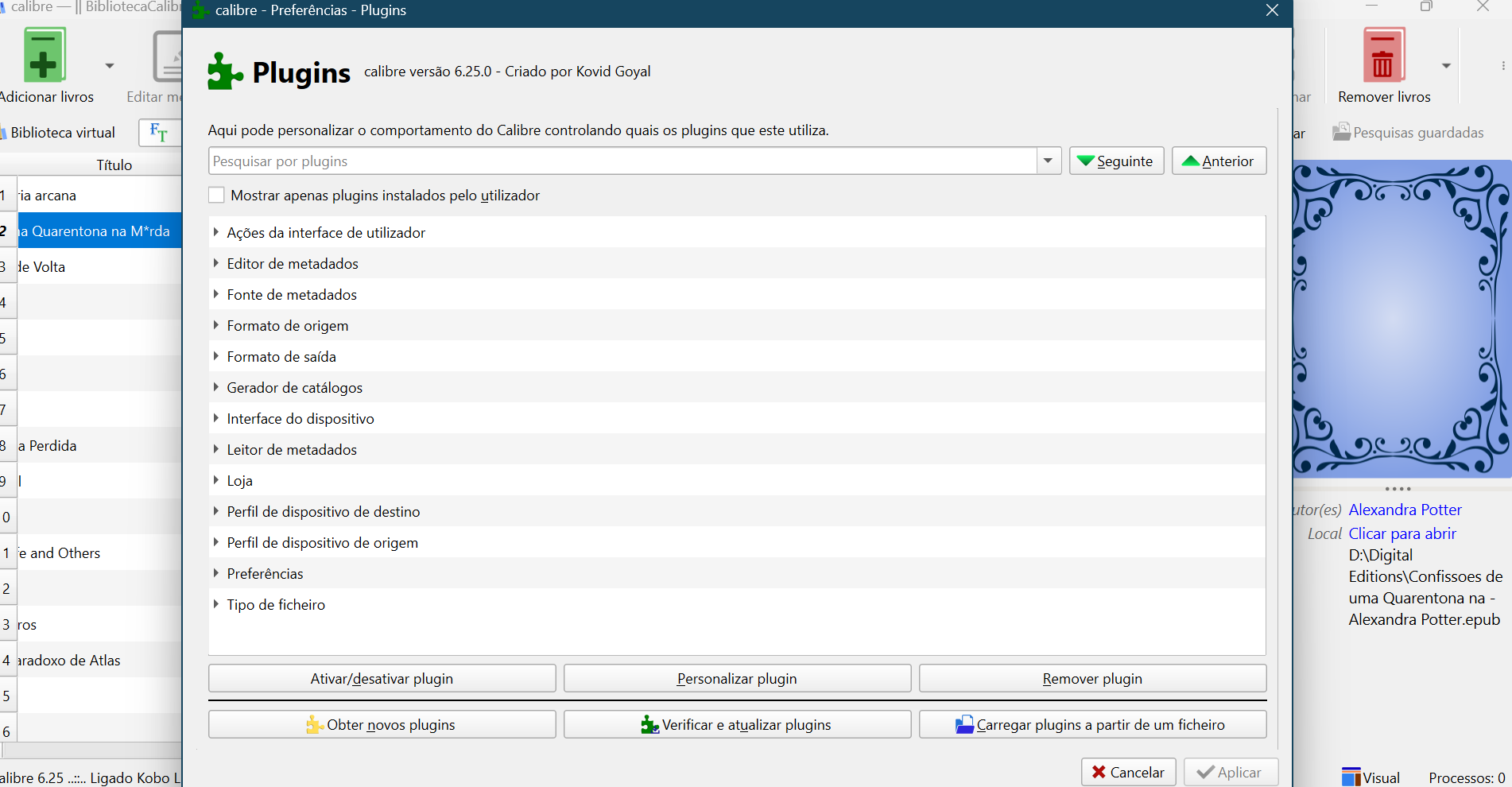Expand Ações da interface de utilizador category
This screenshot has width=1512, height=787.
216,232
